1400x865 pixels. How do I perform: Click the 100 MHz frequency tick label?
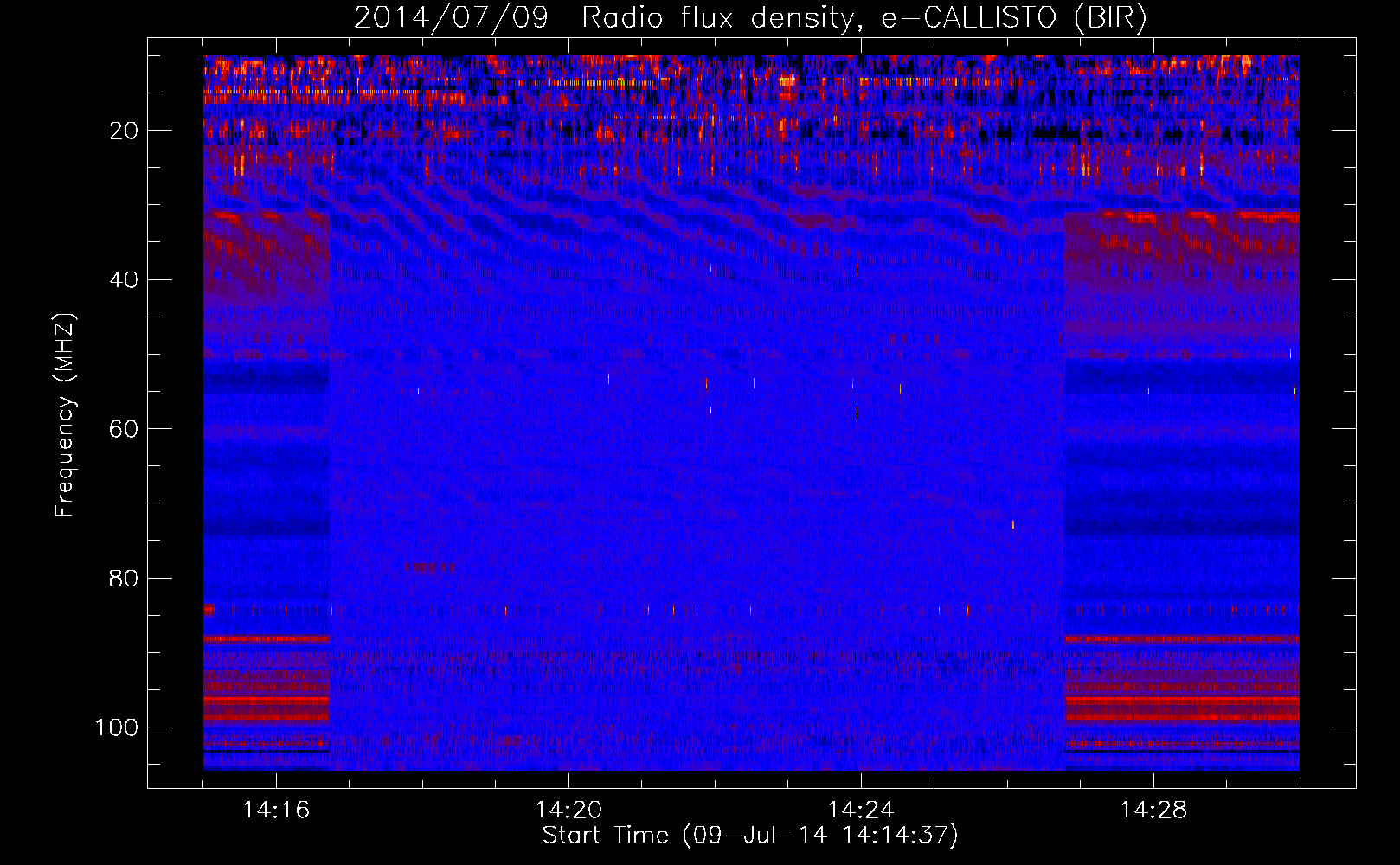117,727
